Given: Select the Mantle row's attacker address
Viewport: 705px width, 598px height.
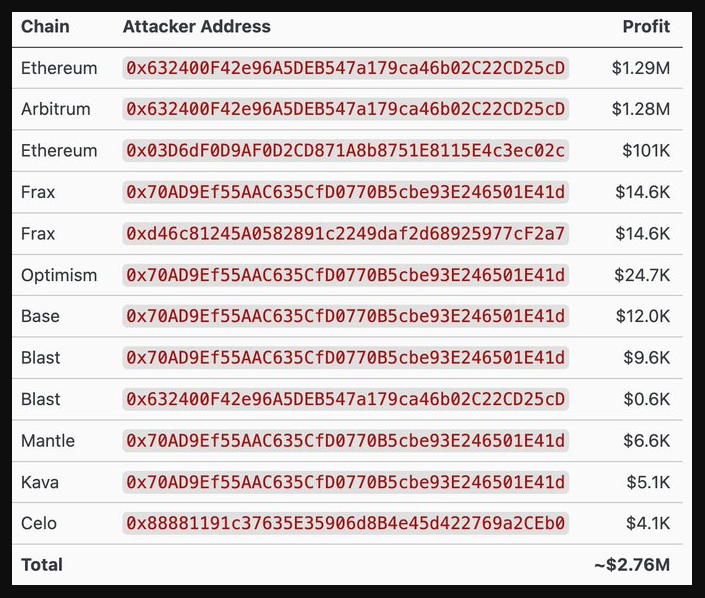Looking at the screenshot, I should (x=345, y=441).
